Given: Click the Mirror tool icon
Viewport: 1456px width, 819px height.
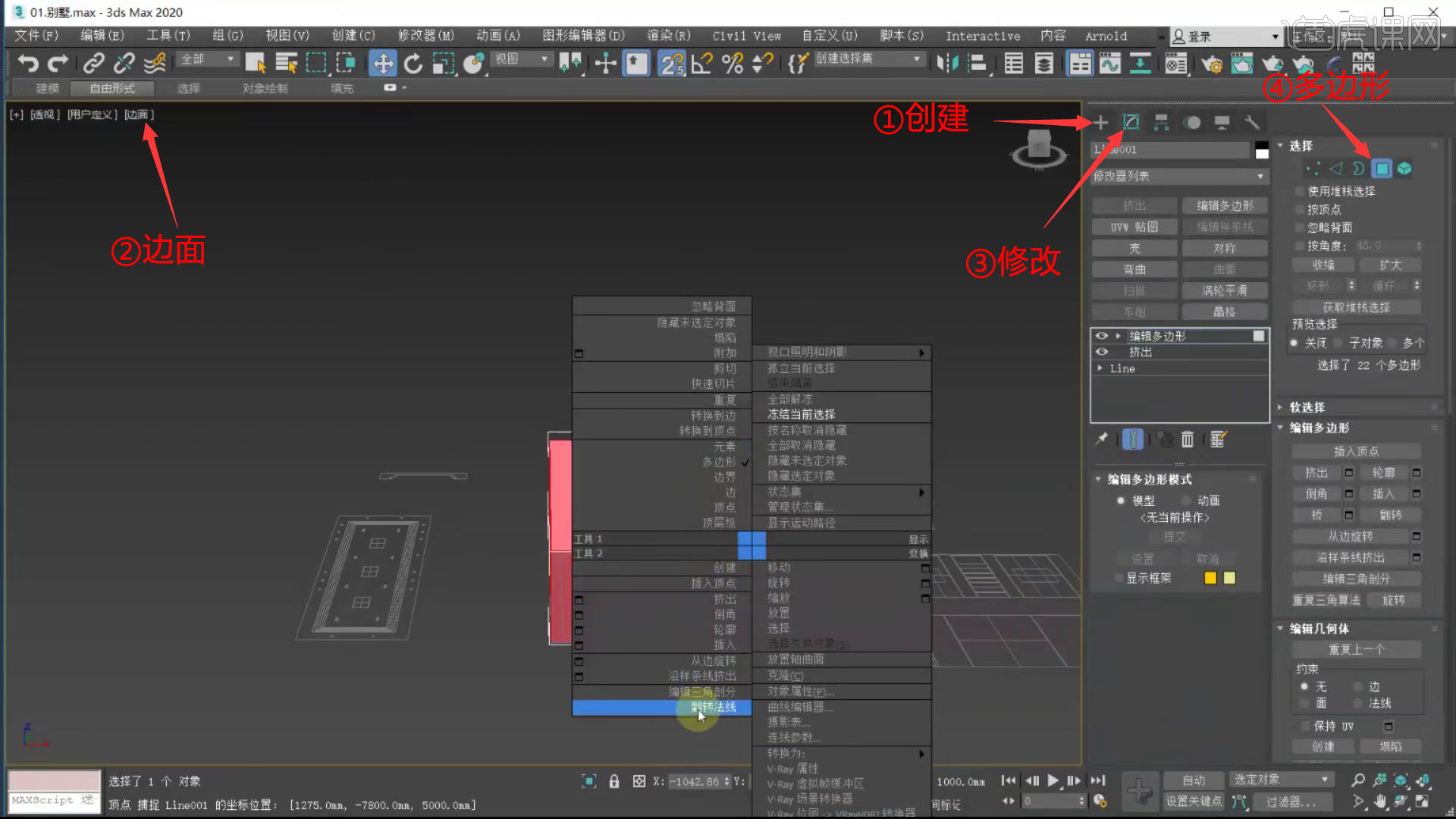Looking at the screenshot, I should pos(948,64).
